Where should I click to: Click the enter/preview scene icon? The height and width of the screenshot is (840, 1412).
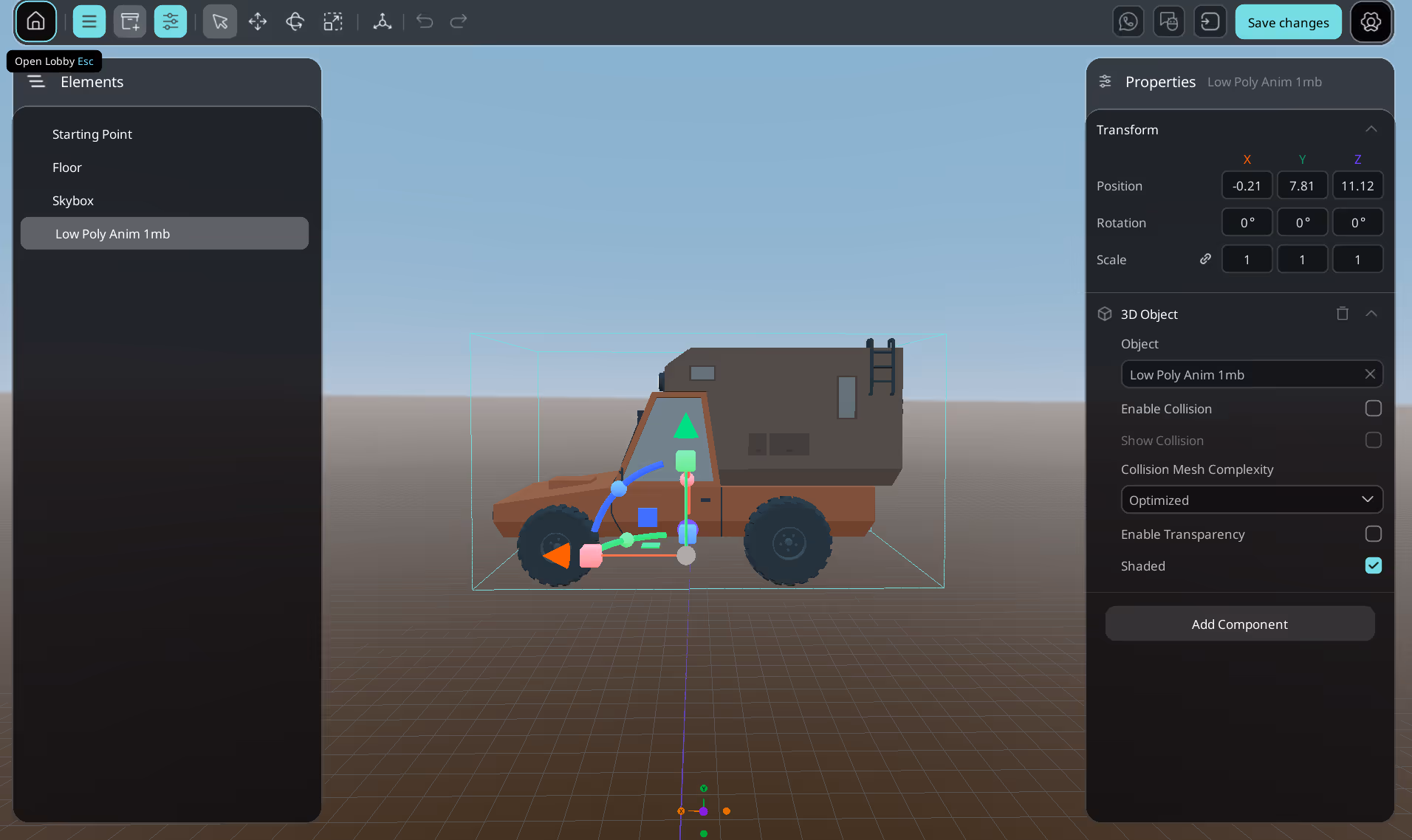[x=1210, y=21]
